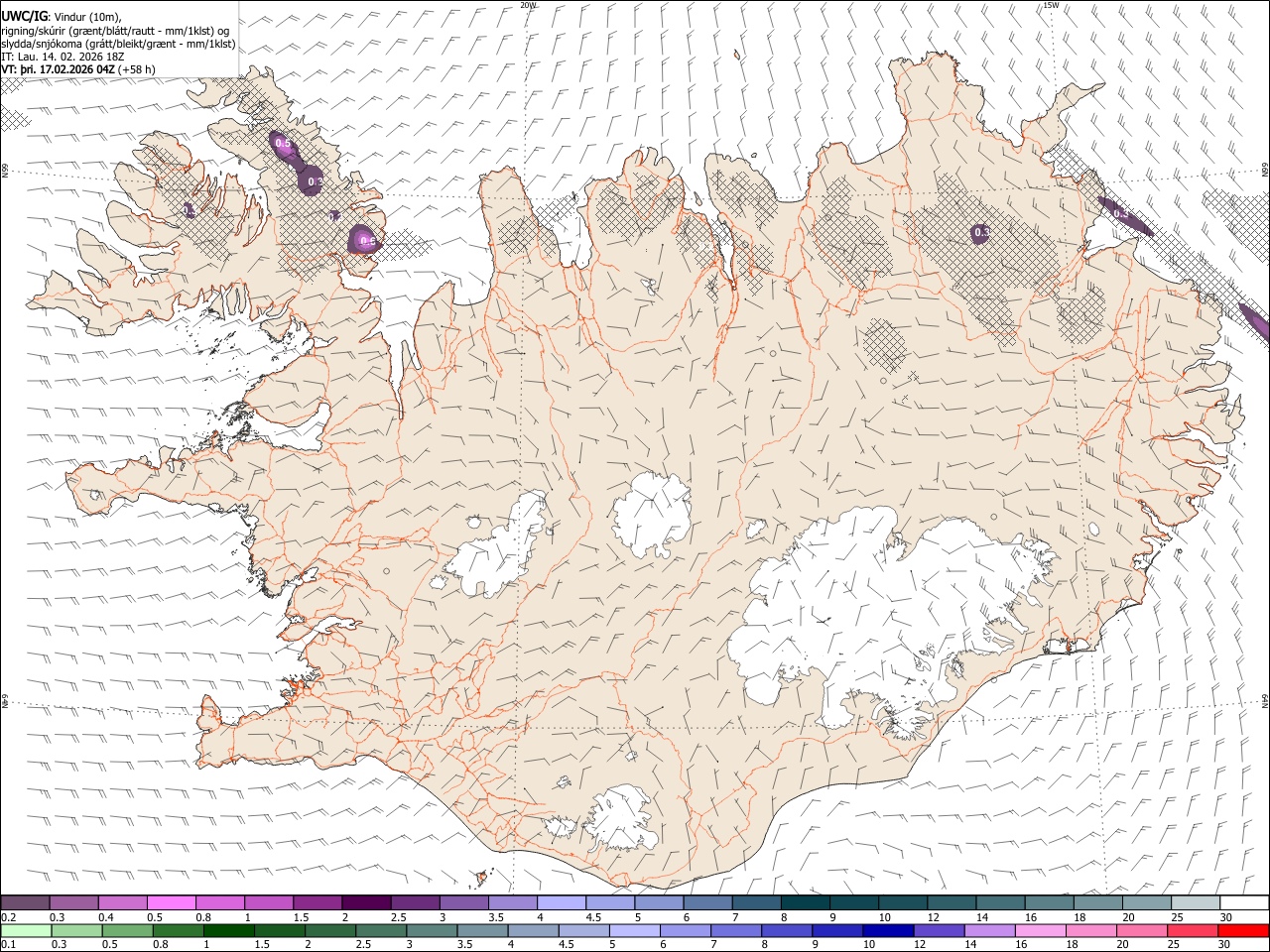Image resolution: width=1270 pixels, height=952 pixels.
Task: Click the 15W longitude label
Action: tap(1051, 5)
